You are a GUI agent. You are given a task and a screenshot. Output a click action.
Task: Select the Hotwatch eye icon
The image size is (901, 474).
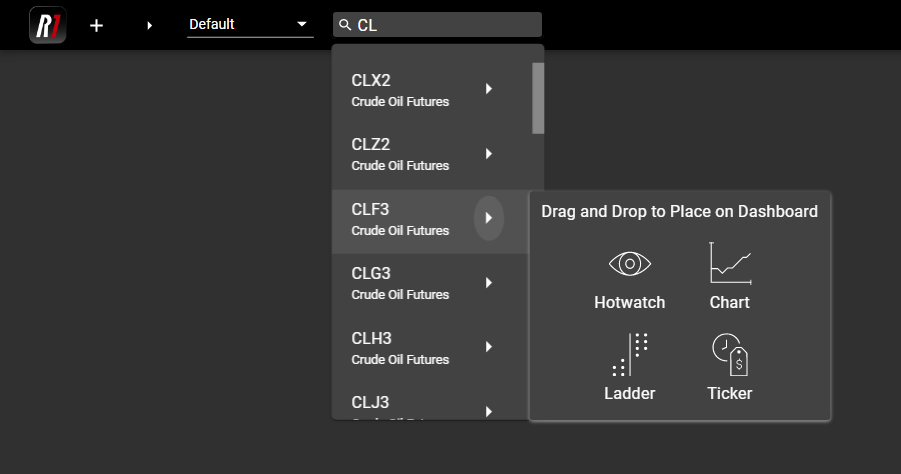(x=629, y=265)
